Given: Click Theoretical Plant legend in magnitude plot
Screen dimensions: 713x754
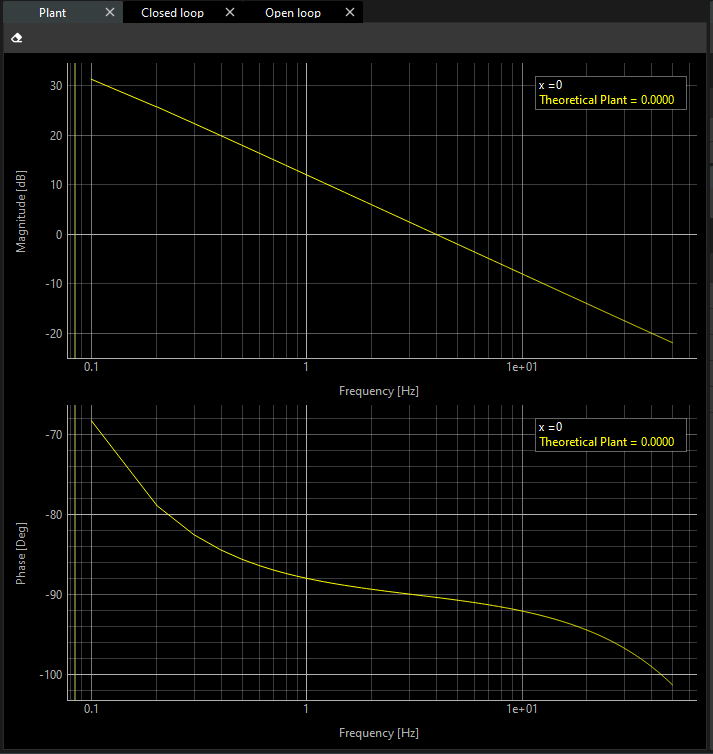Looking at the screenshot, I should tap(606, 100).
